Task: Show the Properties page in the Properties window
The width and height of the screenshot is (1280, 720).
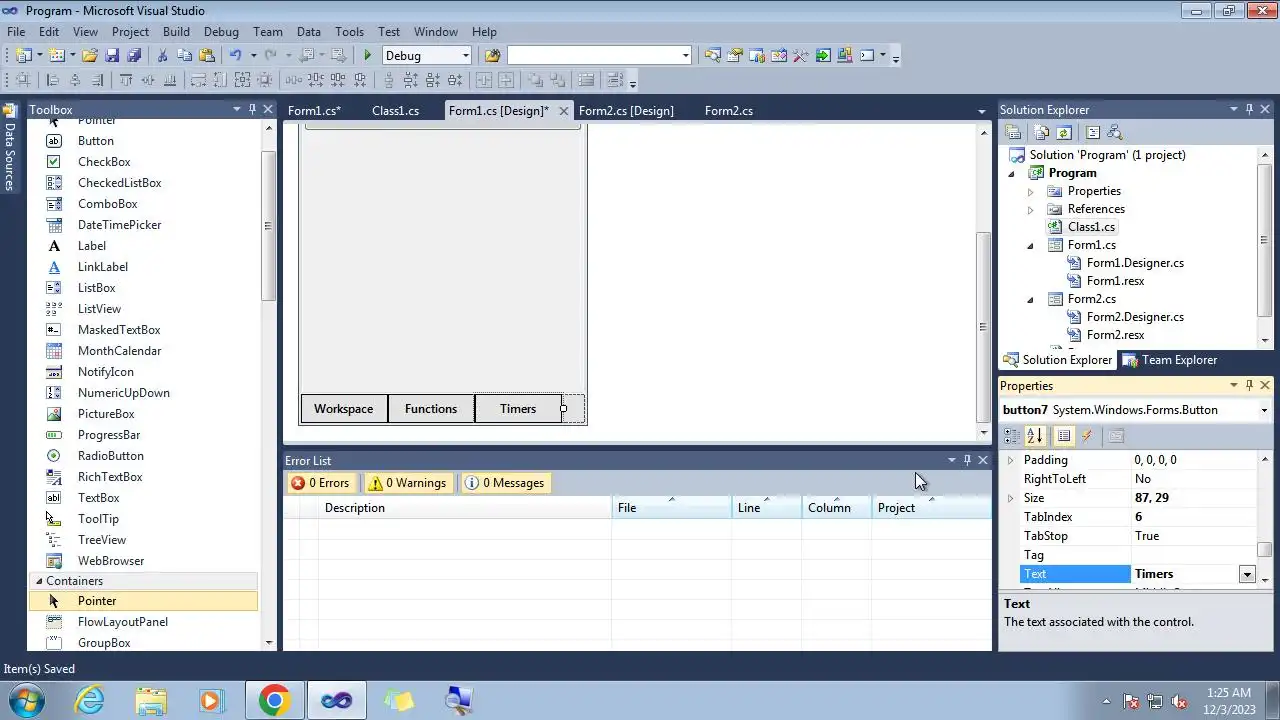Action: 1064,436
